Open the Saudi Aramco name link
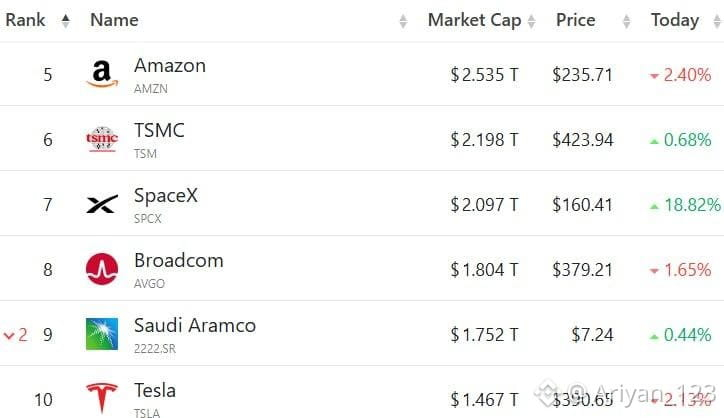Image resolution: width=724 pixels, height=418 pixels. click(195, 326)
